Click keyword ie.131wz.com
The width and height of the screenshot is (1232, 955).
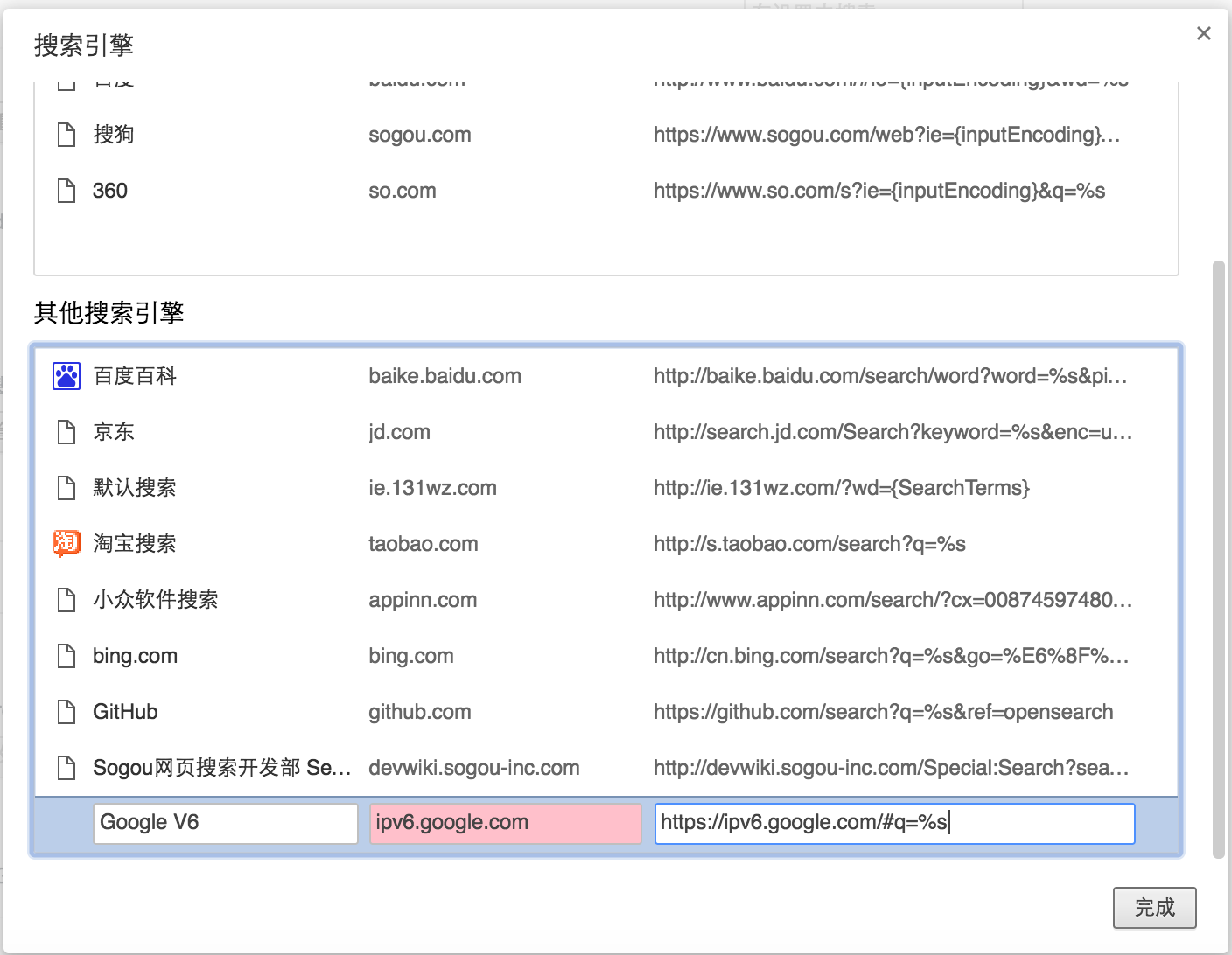[x=432, y=488]
